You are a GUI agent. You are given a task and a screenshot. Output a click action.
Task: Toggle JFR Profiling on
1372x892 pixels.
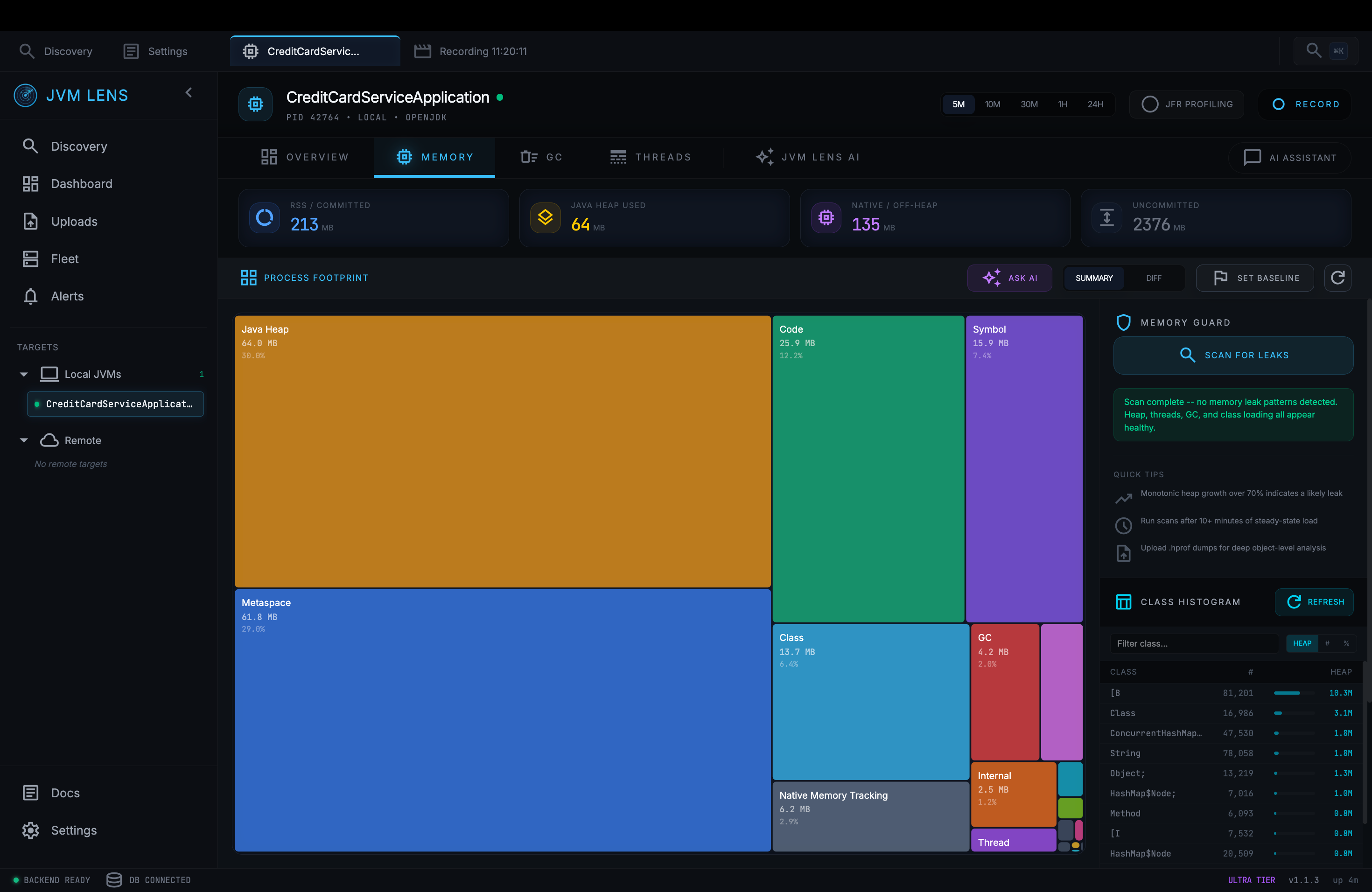(x=1187, y=105)
